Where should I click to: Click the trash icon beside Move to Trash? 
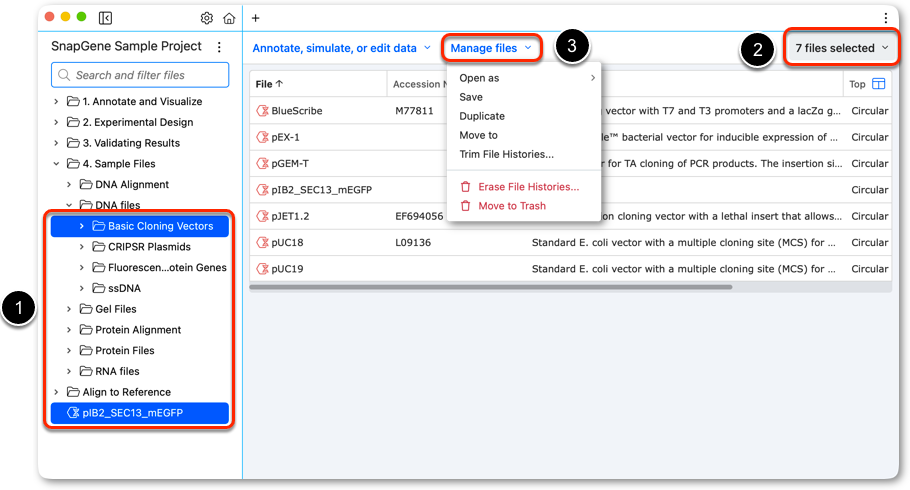click(x=465, y=206)
